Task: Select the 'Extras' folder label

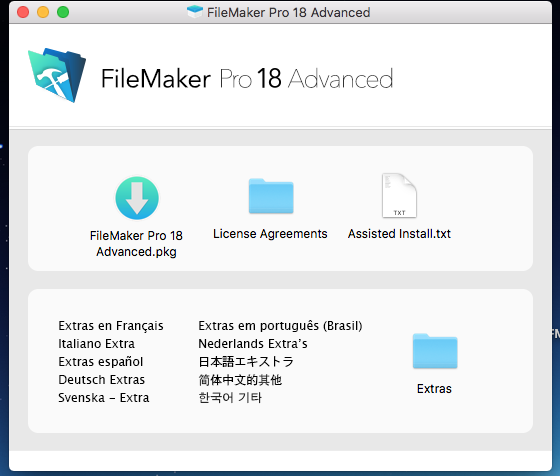Action: point(434,389)
